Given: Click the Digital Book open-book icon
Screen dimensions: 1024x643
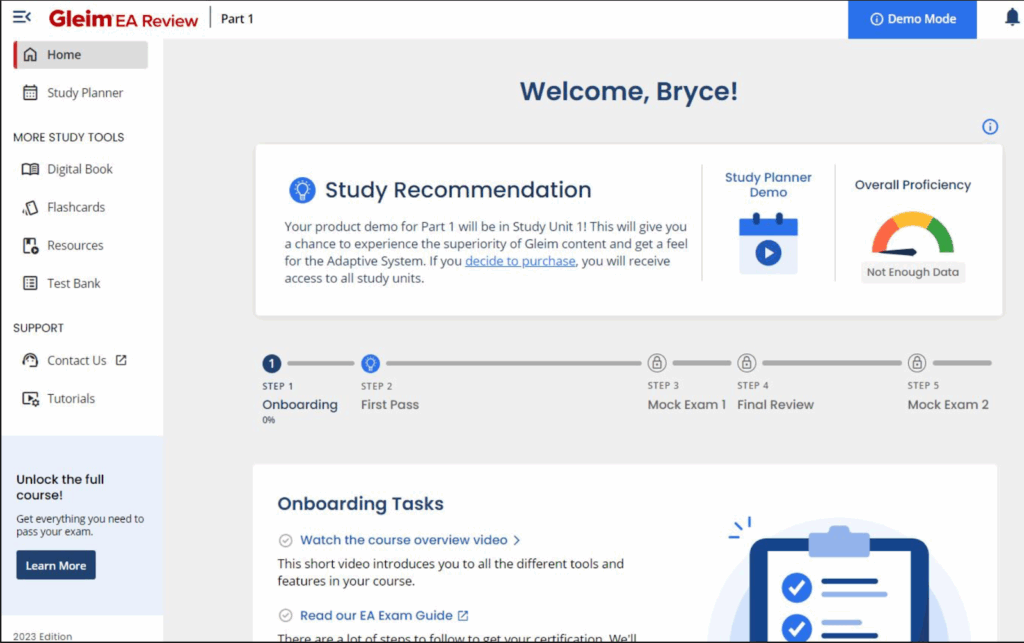Looking at the screenshot, I should click(x=30, y=169).
